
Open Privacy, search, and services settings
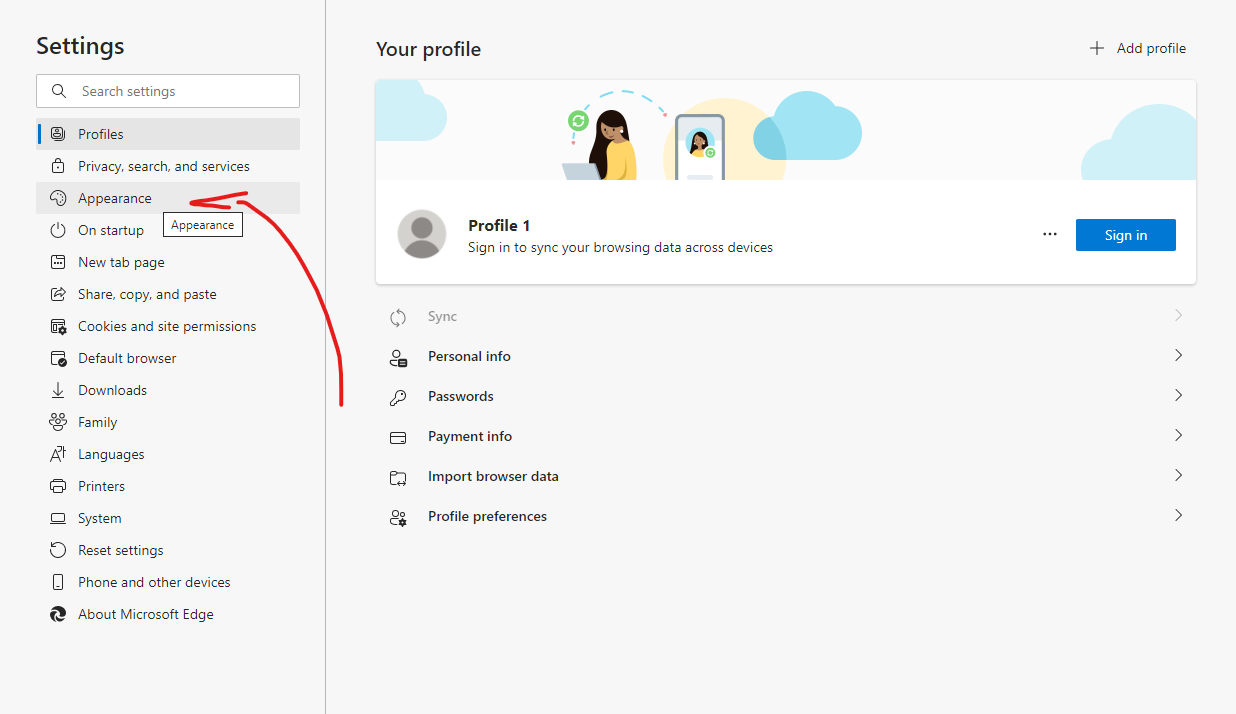click(x=163, y=166)
